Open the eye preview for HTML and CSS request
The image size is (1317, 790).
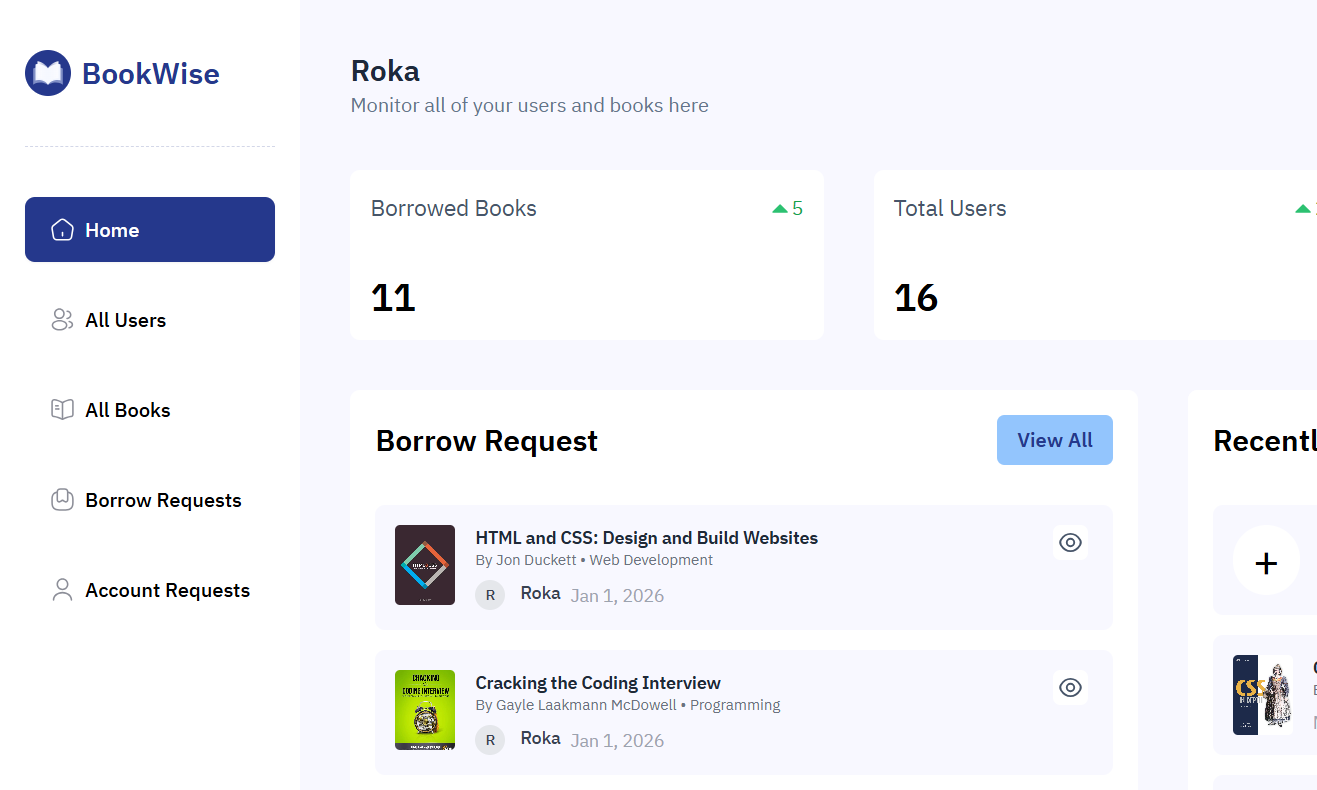tap(1070, 542)
